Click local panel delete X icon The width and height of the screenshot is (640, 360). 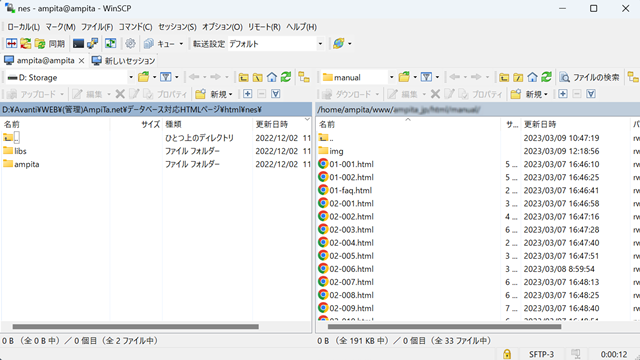[x=120, y=94]
